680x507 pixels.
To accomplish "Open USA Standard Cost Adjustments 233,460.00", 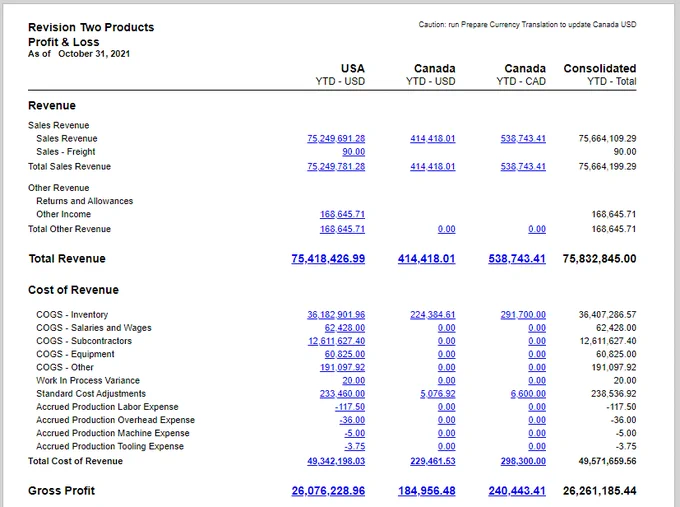I will point(343,394).
